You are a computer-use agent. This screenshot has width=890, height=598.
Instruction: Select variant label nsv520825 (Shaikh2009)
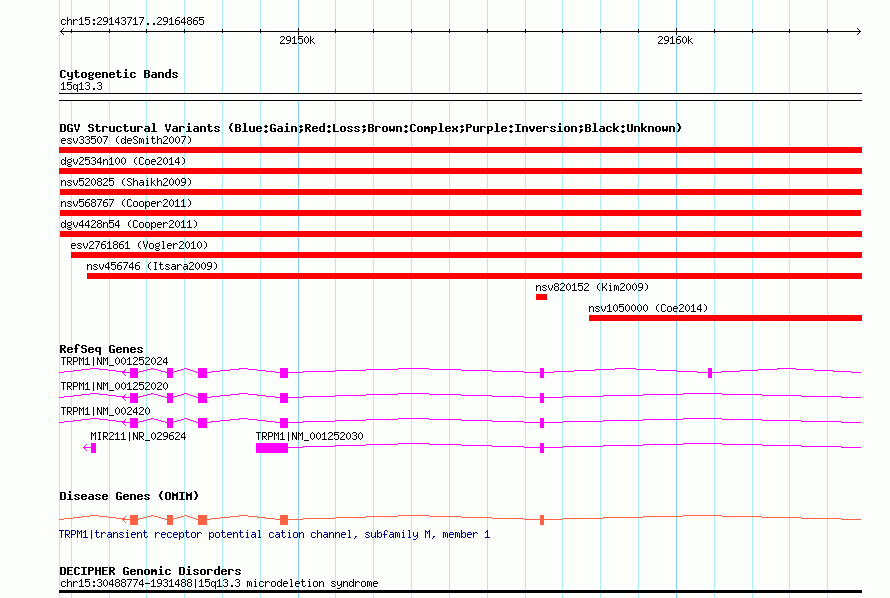[x=126, y=182]
